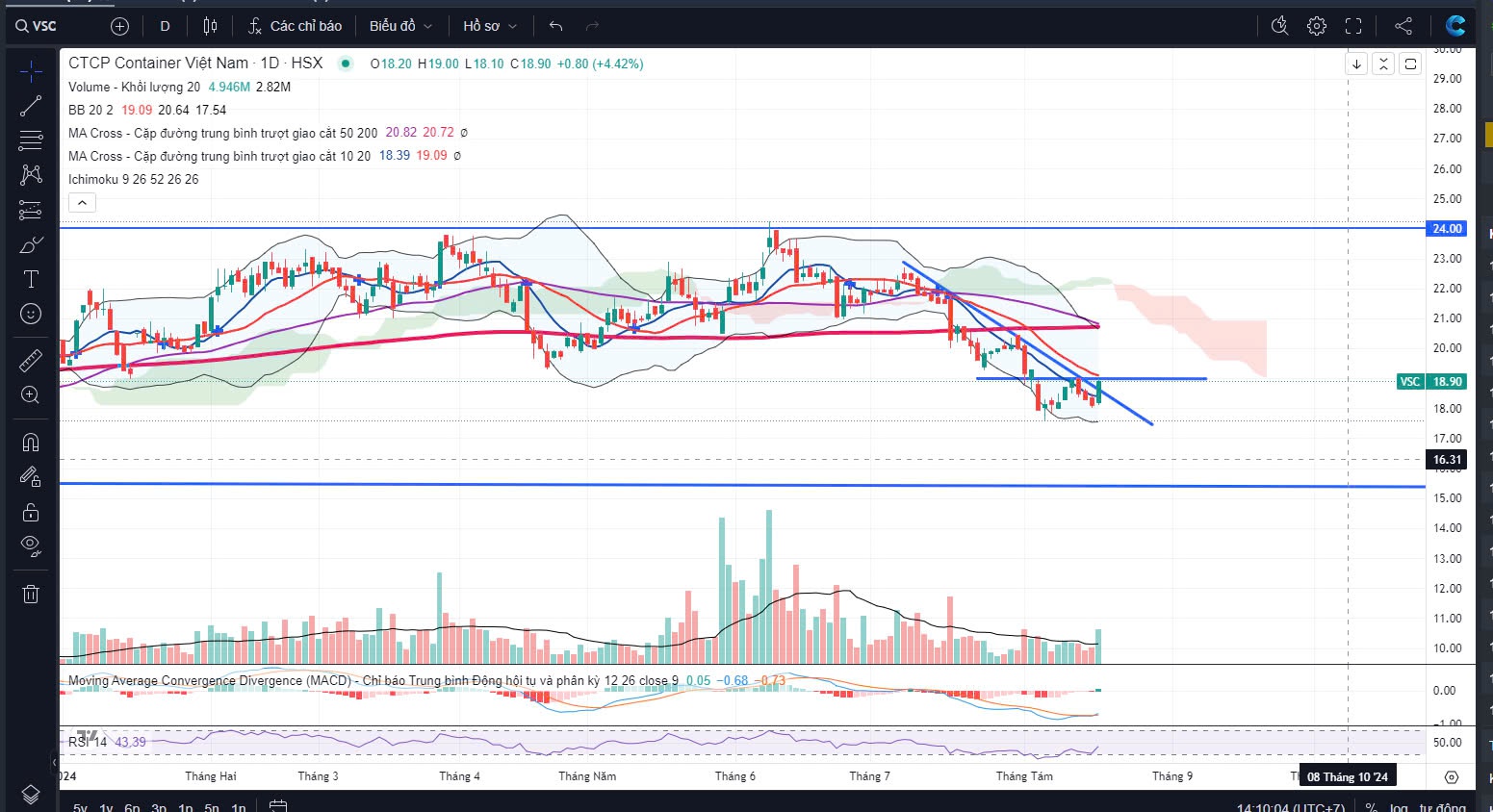Select the Fibonacci lines tool
This screenshot has width=1493, height=812.
[31, 140]
